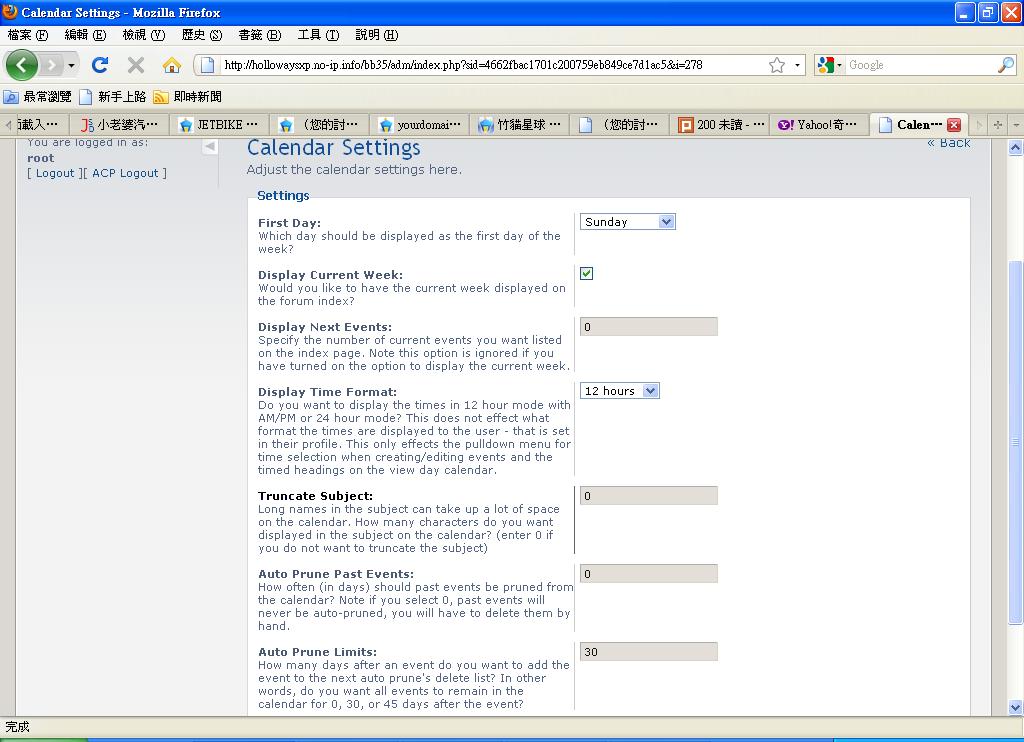
Task: Open the list all tabs dropdown
Action: click(x=1016, y=125)
